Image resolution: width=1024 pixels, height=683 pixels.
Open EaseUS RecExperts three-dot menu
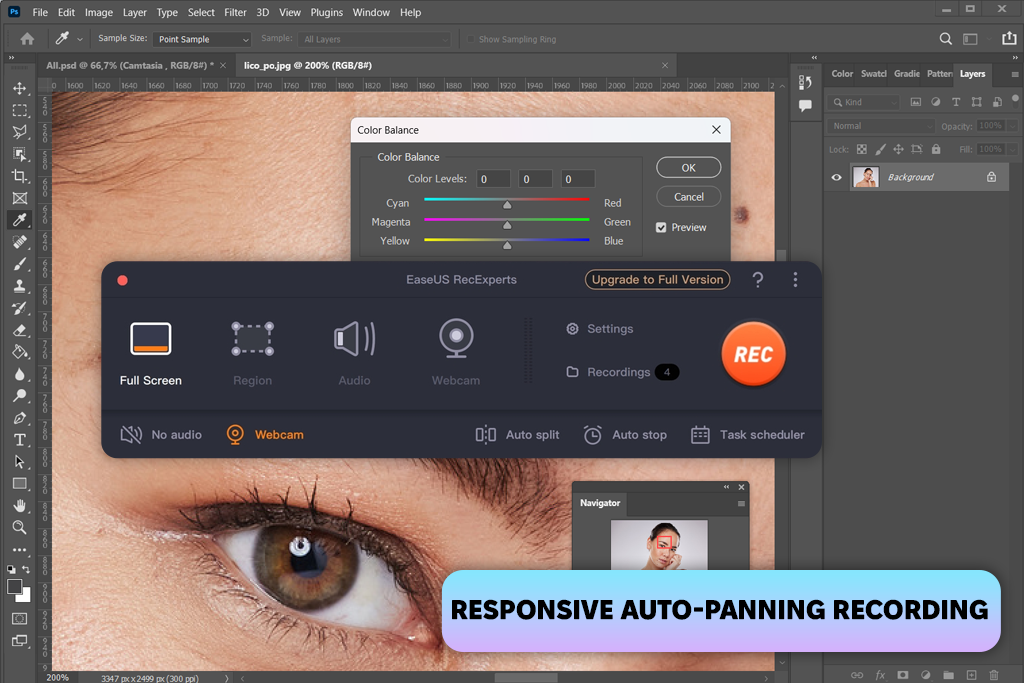(x=795, y=279)
